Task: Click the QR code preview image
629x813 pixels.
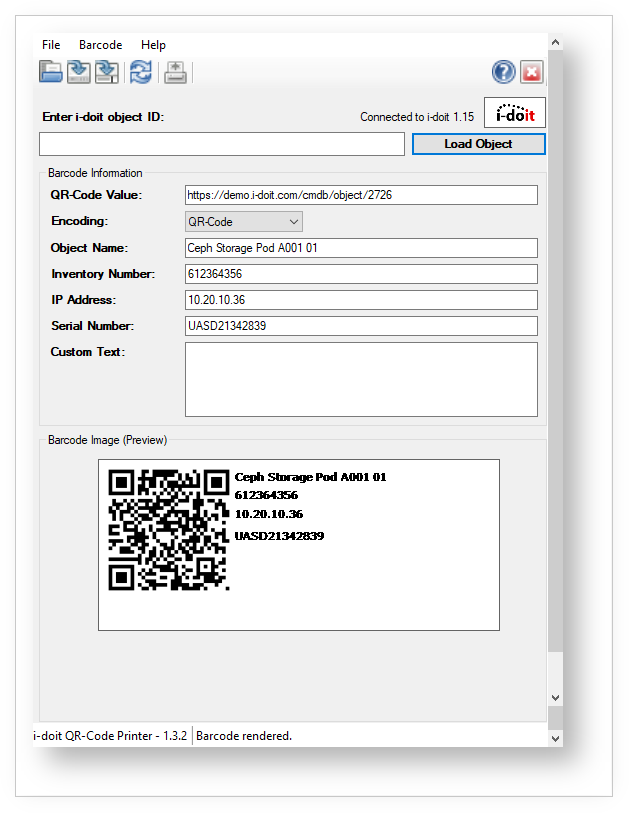Action: 169,530
